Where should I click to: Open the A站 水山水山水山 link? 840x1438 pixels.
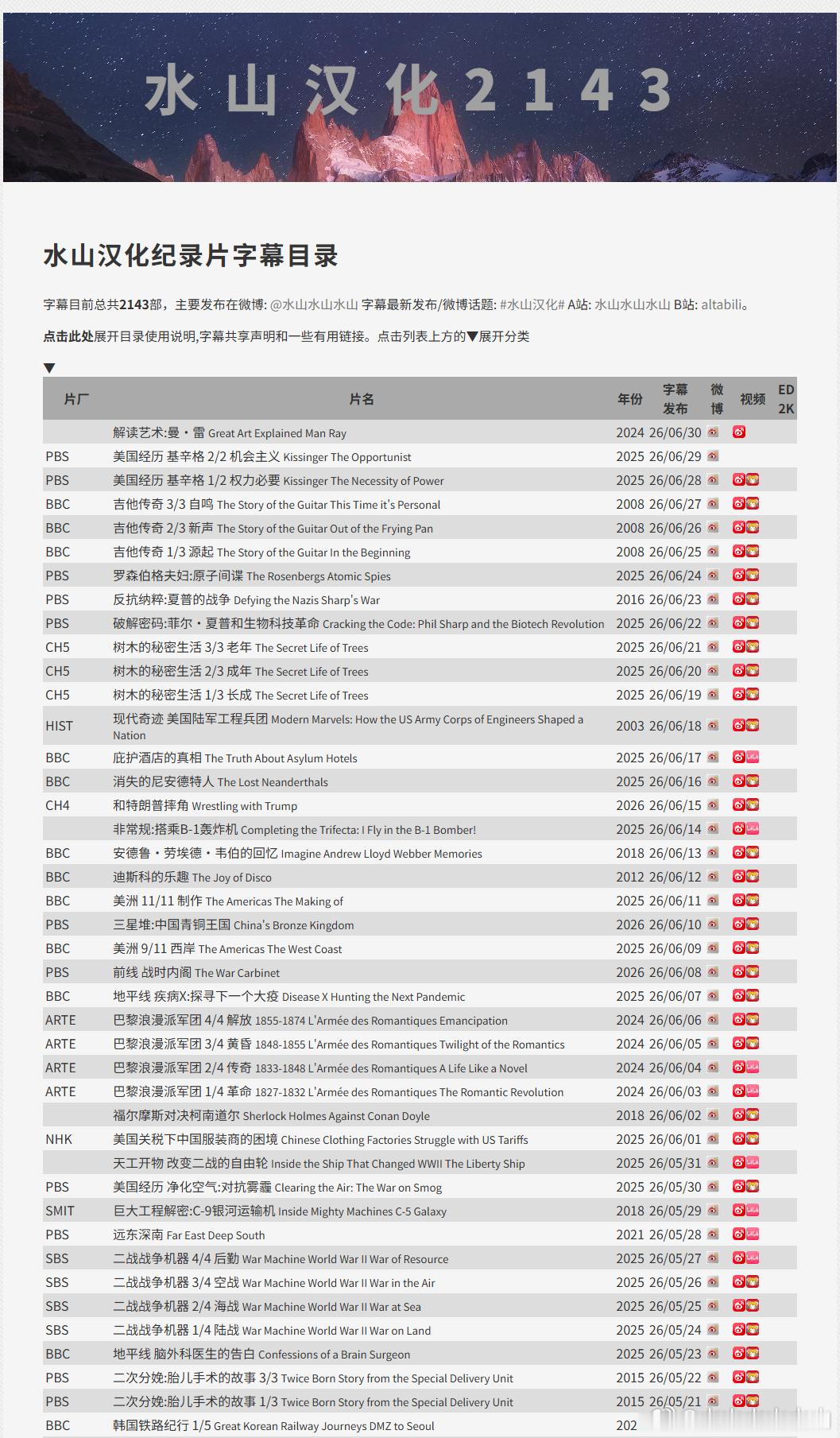633,304
